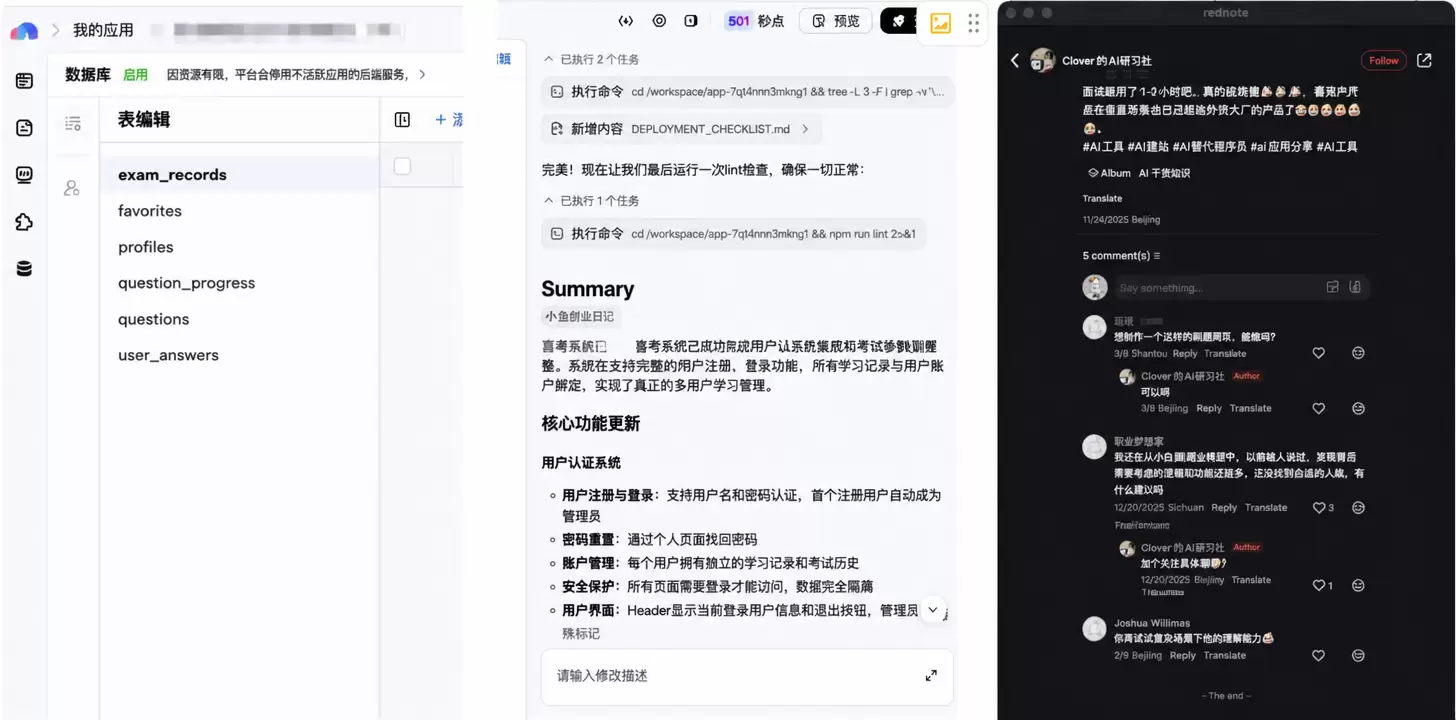The width and height of the screenshot is (1456, 720).
Task: Open the monitor screen icon in left sidebar
Action: (25, 175)
